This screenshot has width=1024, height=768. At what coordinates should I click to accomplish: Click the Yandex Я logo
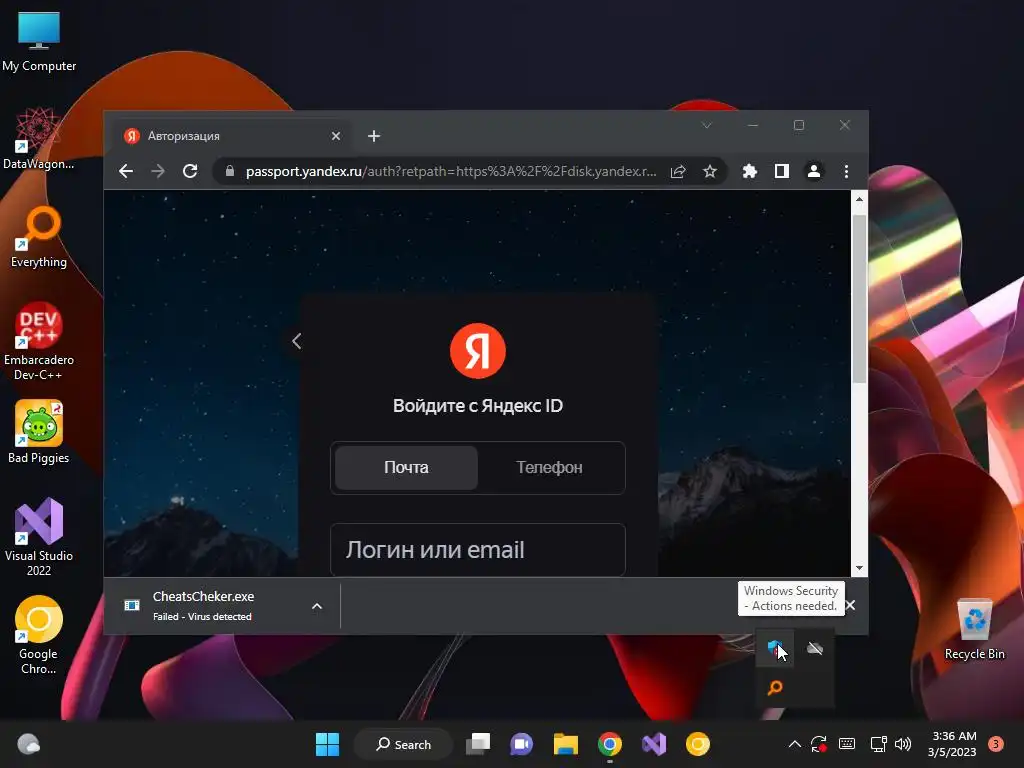[477, 351]
